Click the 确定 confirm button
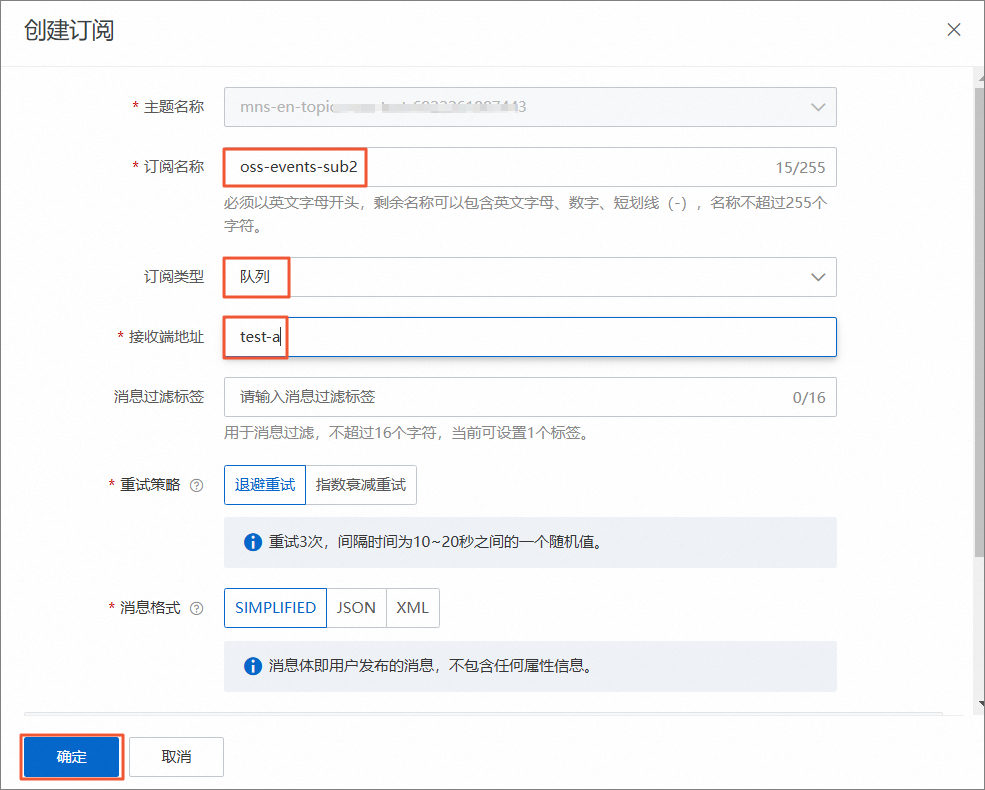The height and width of the screenshot is (790, 985). click(x=72, y=757)
